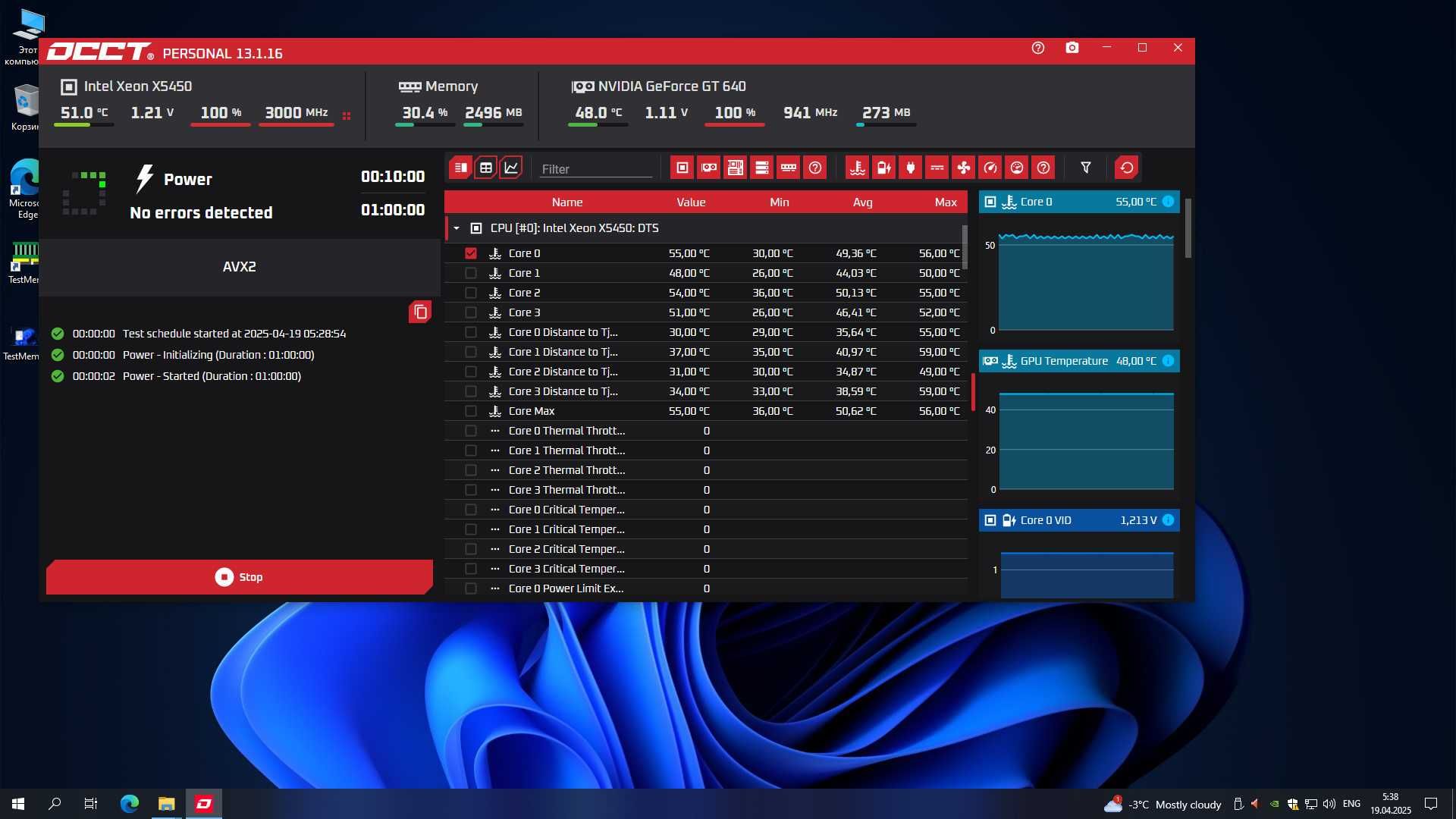The image size is (1456, 819).
Task: Toggle the GPU sensor filter icon
Action: pos(709,168)
